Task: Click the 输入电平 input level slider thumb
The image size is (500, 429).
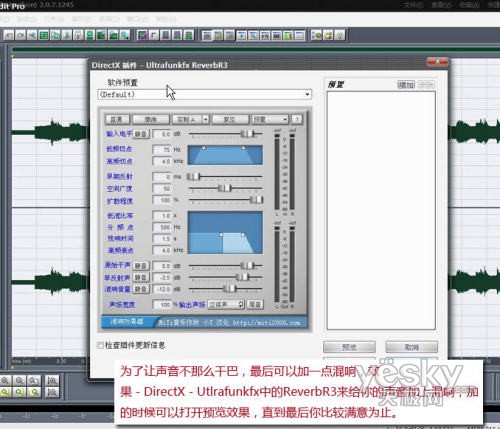Action: [247, 134]
